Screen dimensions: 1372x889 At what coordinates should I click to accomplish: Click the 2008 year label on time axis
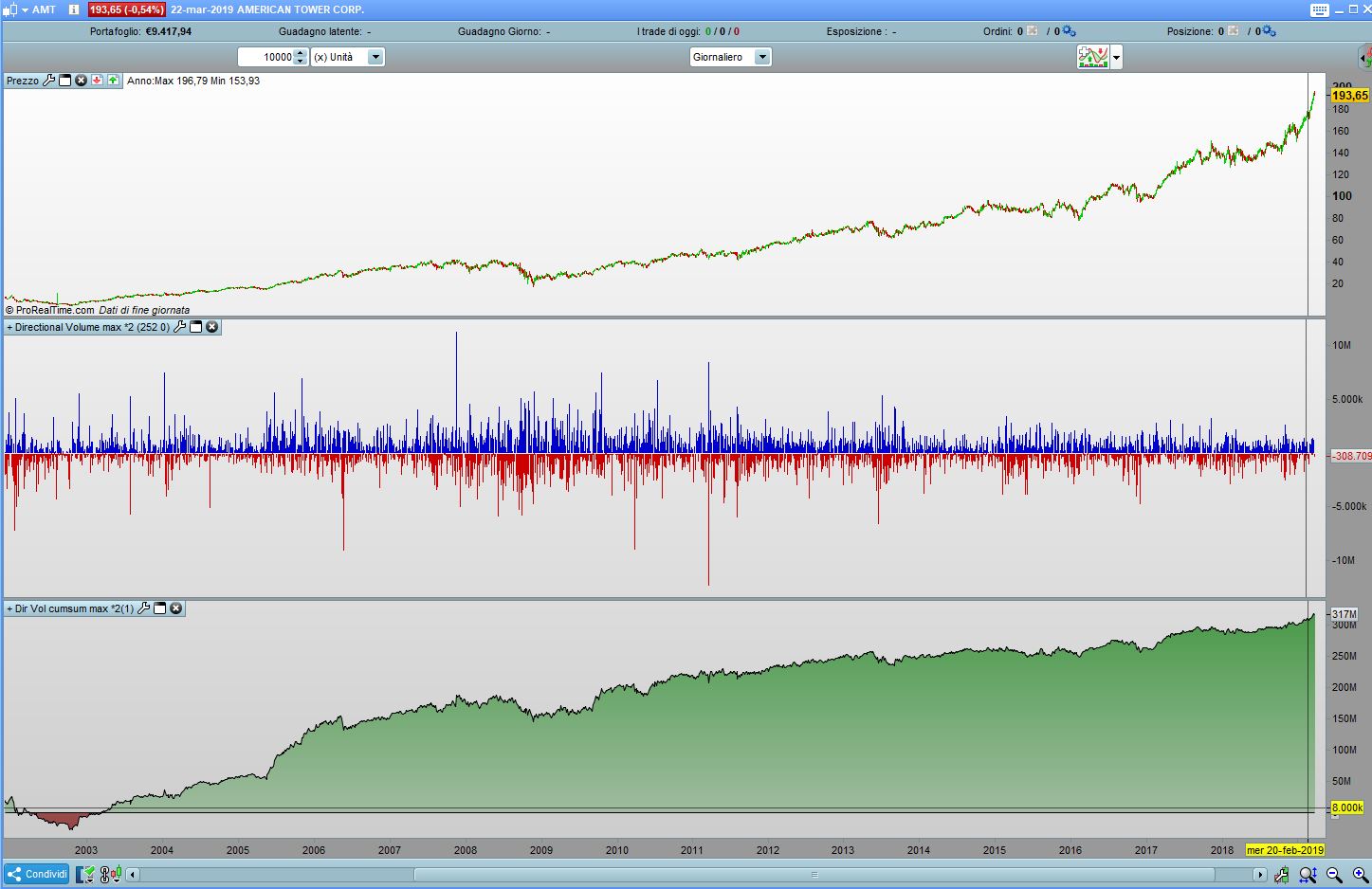point(466,850)
